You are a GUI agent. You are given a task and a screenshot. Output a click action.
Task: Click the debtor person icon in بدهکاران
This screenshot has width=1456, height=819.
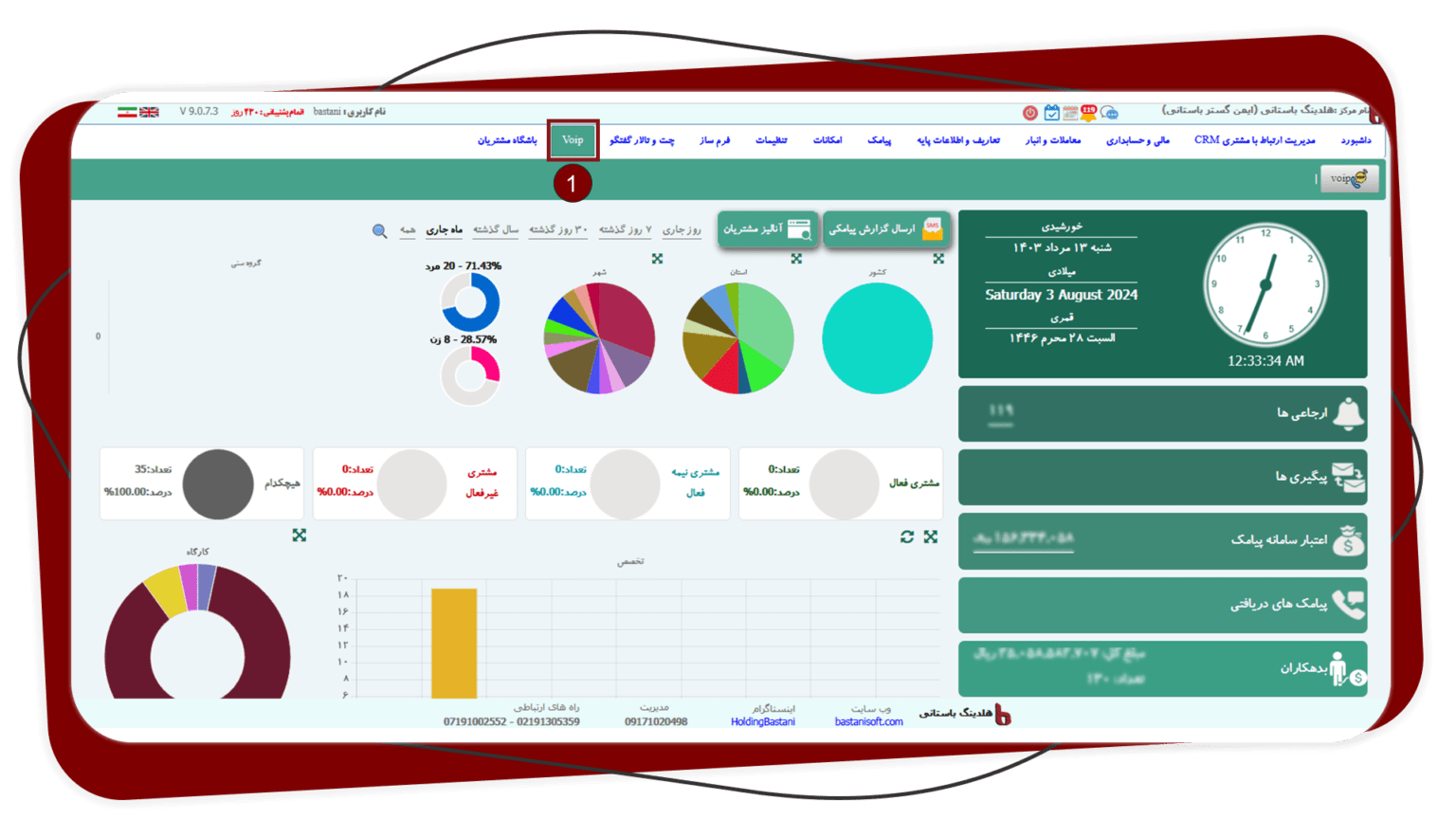coord(1346,668)
